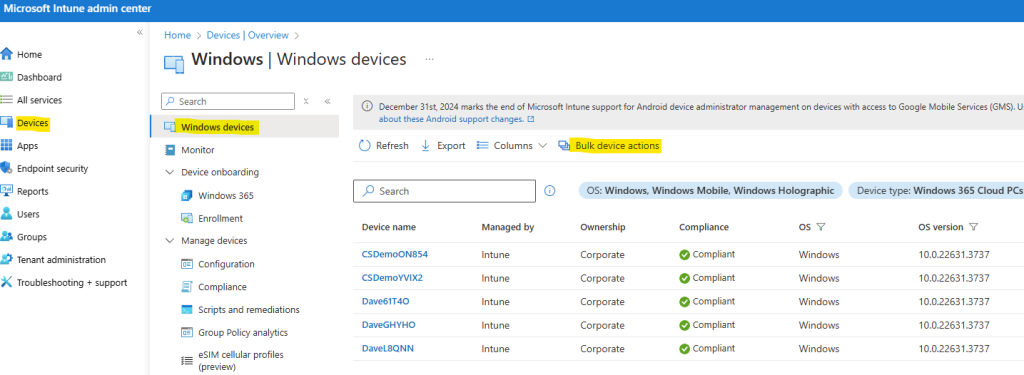Open the Columns dropdown
This screenshot has height=375, width=1024.
511,146
